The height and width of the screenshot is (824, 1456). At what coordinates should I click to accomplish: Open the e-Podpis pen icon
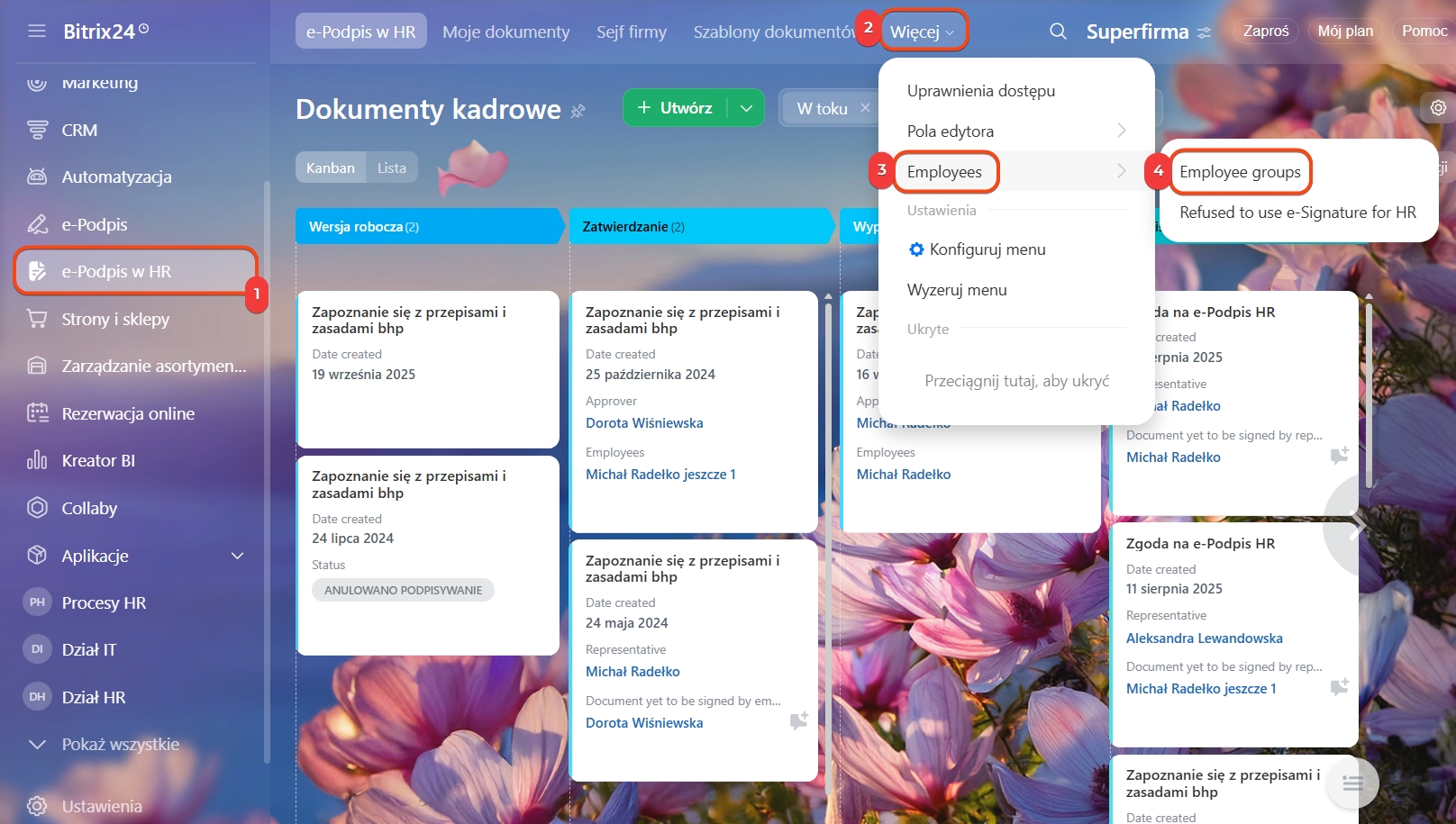click(x=37, y=224)
